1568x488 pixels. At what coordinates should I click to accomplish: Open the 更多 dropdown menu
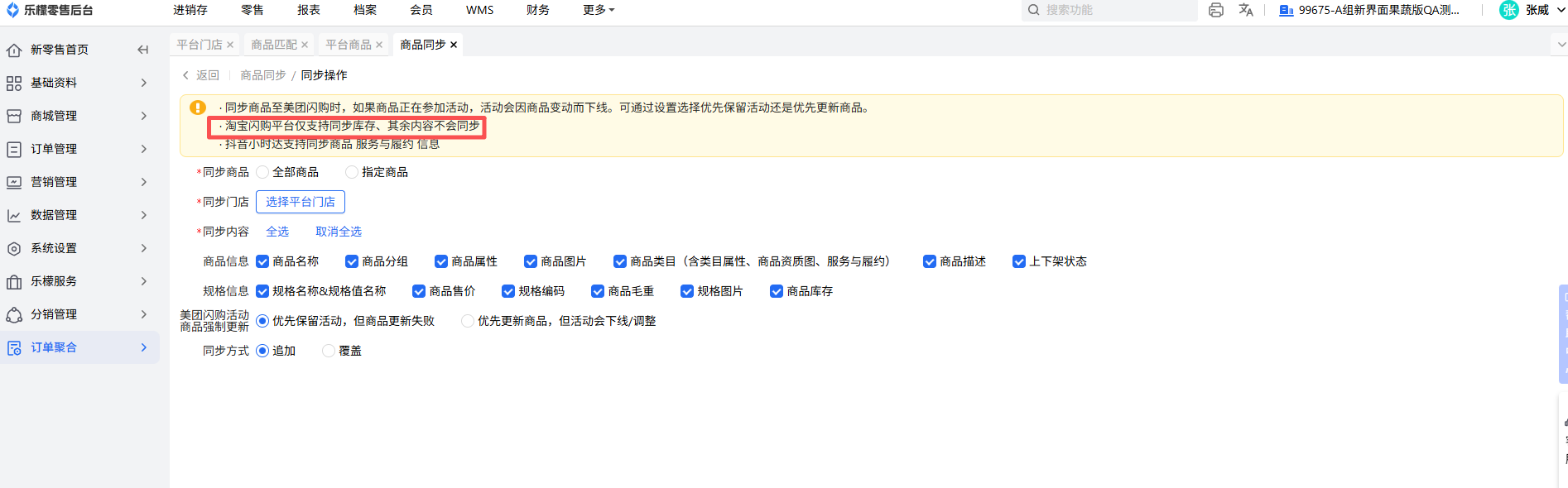pos(599,10)
